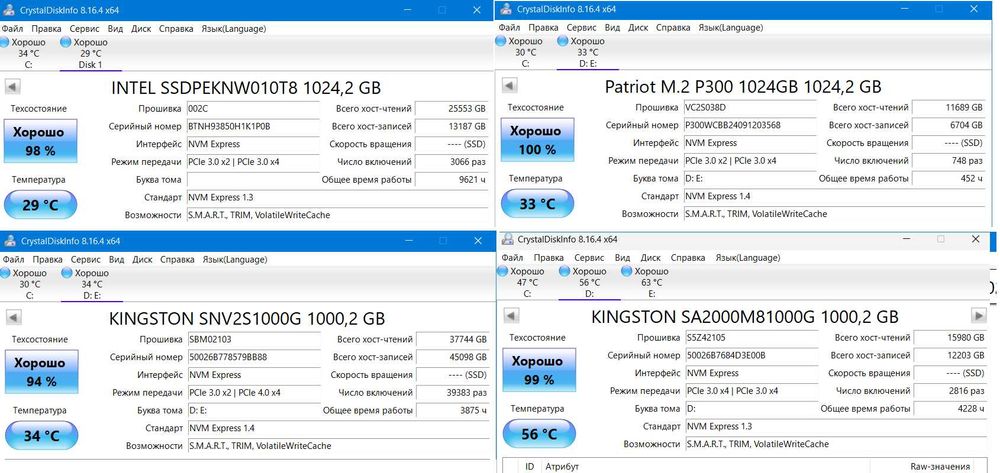This screenshot has height=473, width=1000.
Task: Open Правка menu in KINGSTON SA2000M81000G window
Action: pos(550,258)
